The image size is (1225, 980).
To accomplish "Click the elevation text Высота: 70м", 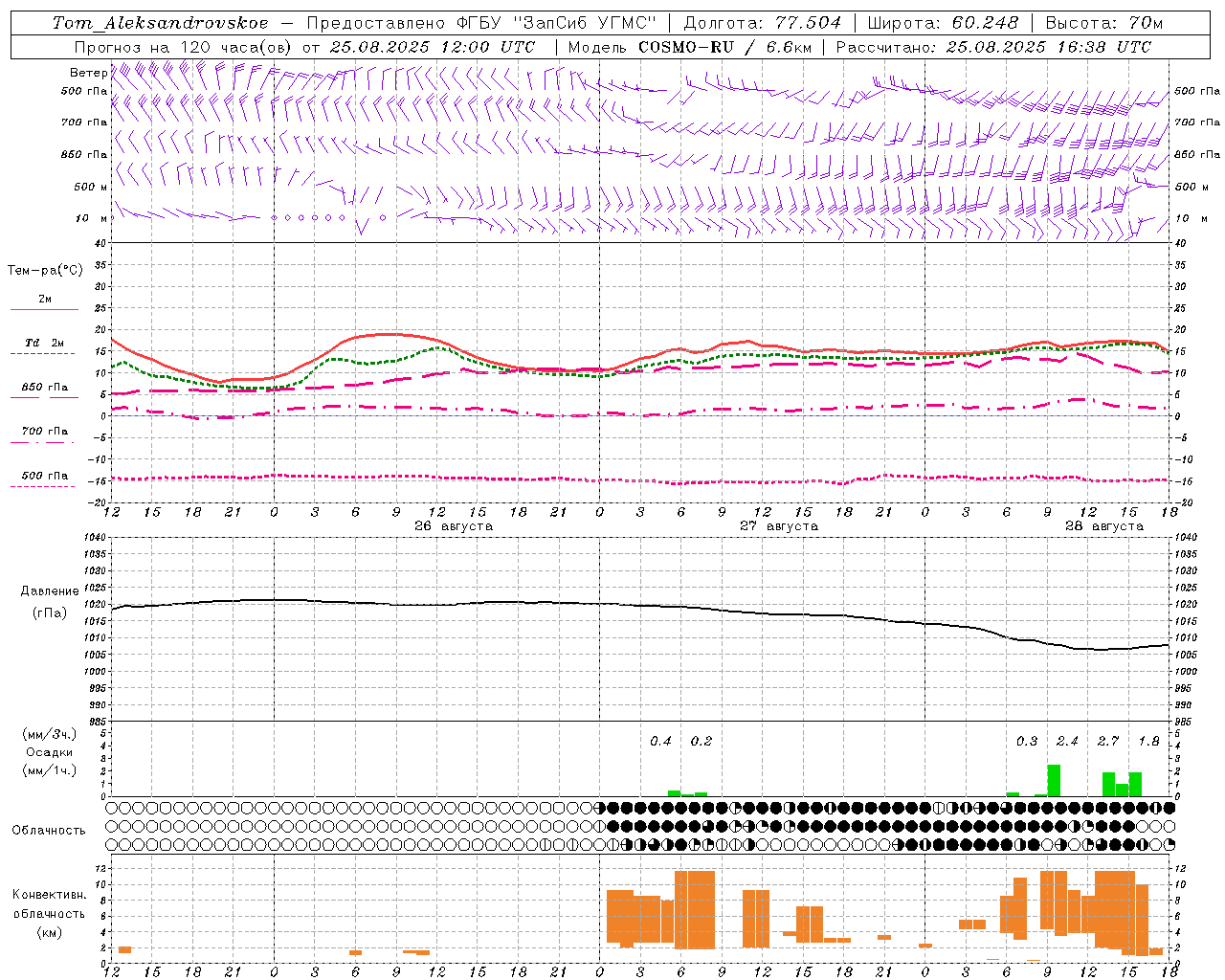I will coord(1104,23).
